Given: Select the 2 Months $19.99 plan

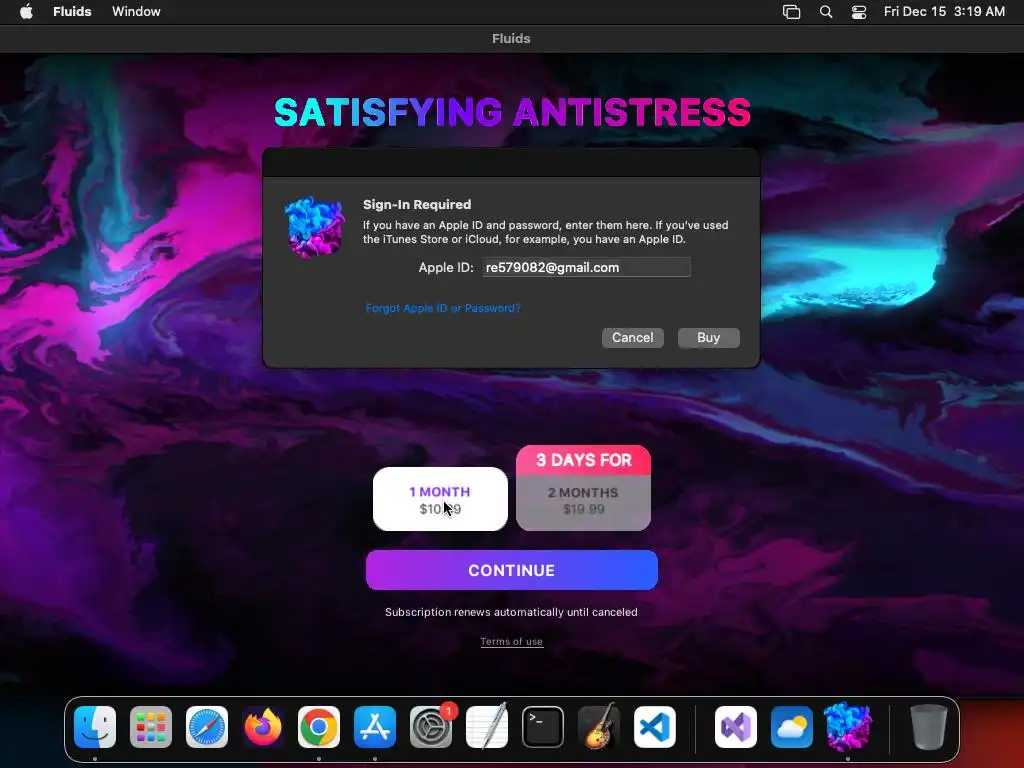Looking at the screenshot, I should click(x=583, y=502).
